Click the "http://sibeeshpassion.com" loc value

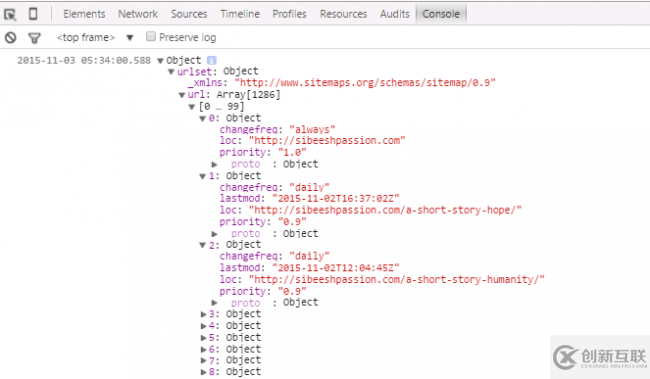tap(327, 141)
